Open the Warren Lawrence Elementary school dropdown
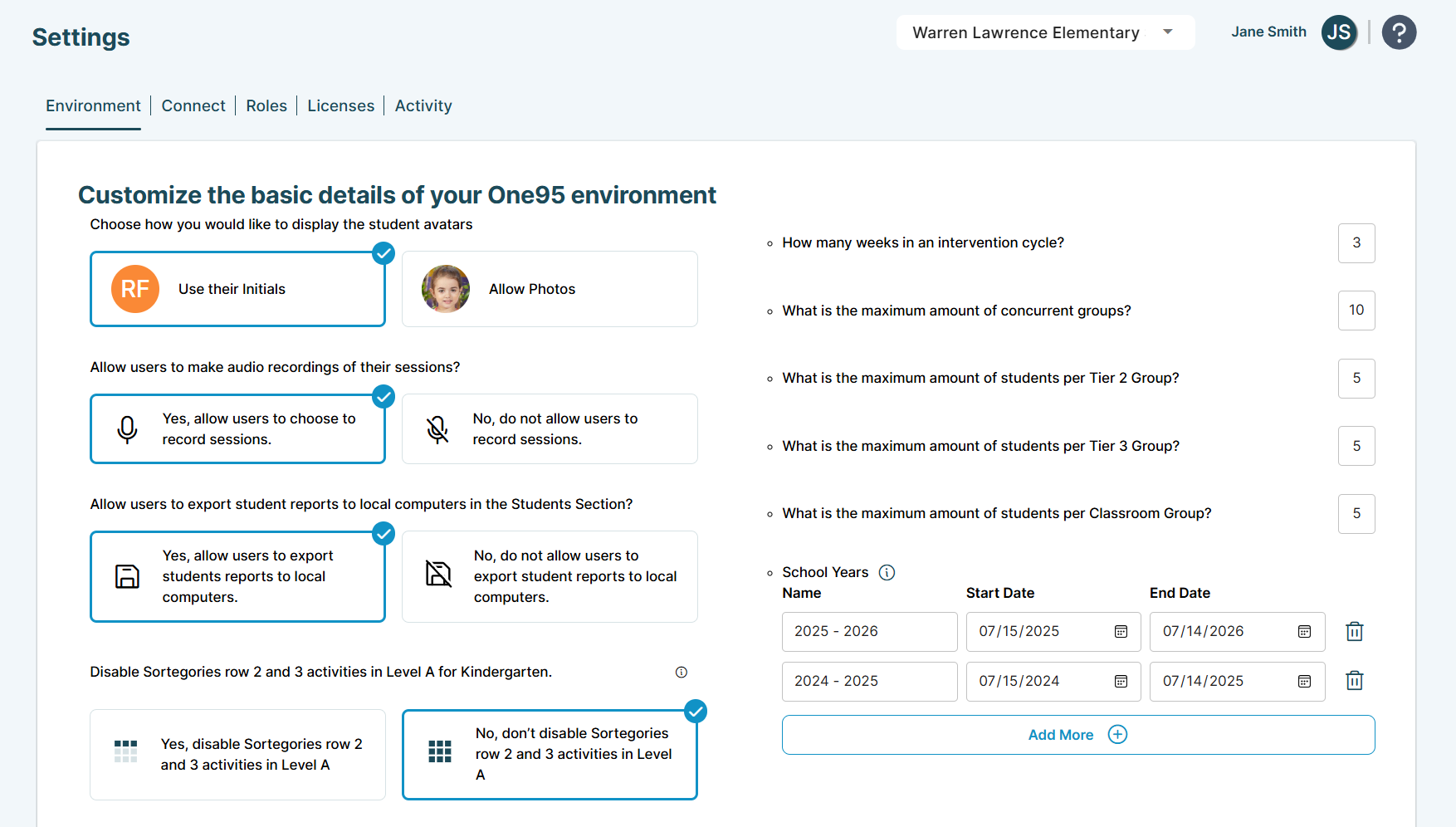The height and width of the screenshot is (827, 1456). tap(1045, 32)
